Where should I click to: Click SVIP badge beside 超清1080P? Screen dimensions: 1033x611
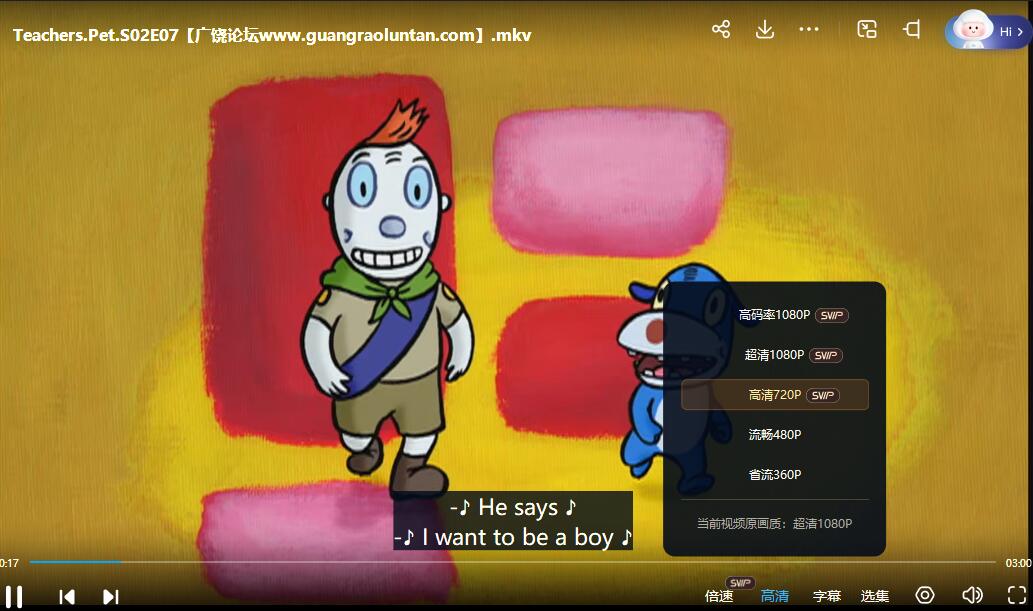coord(825,355)
